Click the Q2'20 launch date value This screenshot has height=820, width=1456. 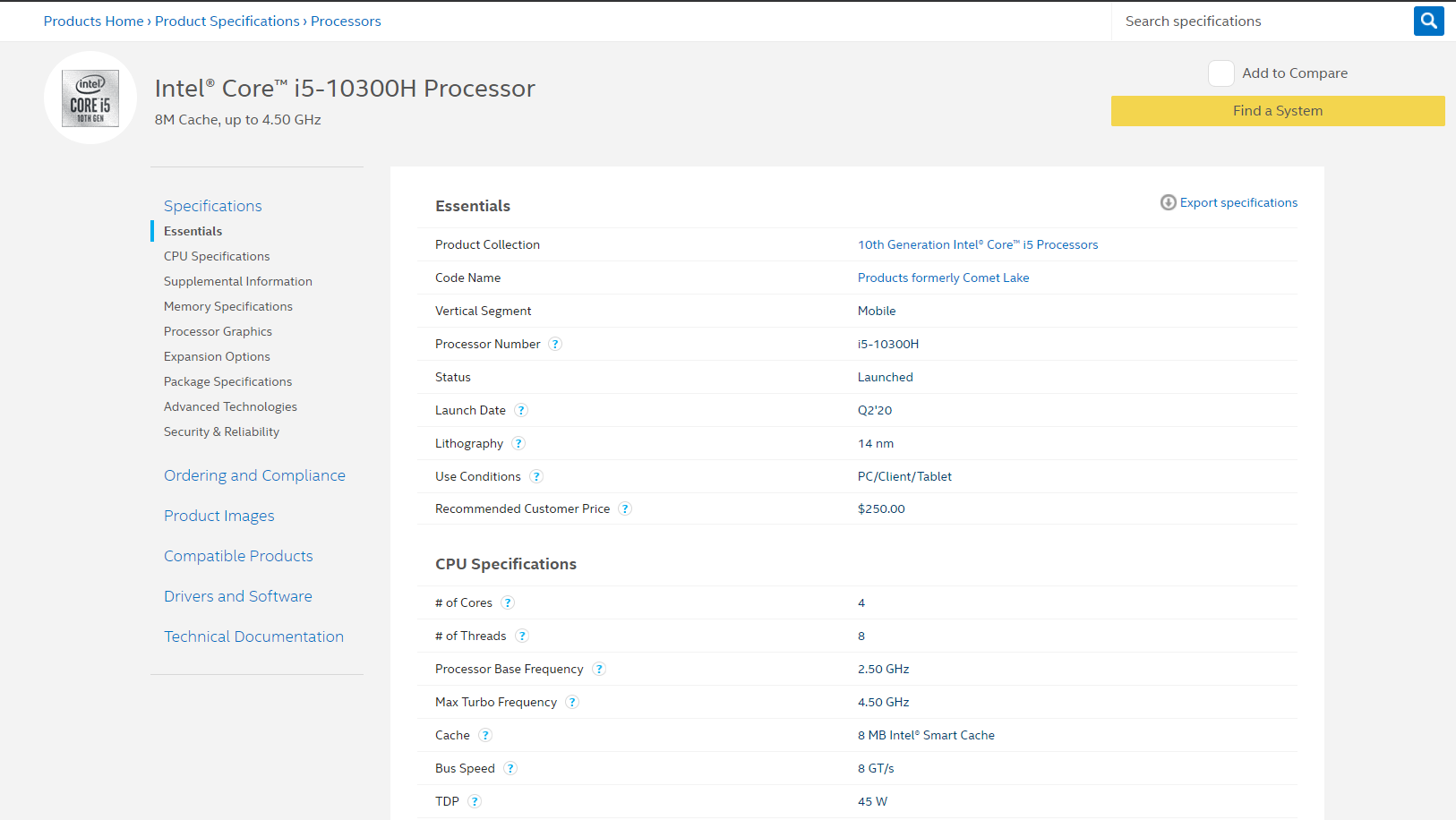875,410
